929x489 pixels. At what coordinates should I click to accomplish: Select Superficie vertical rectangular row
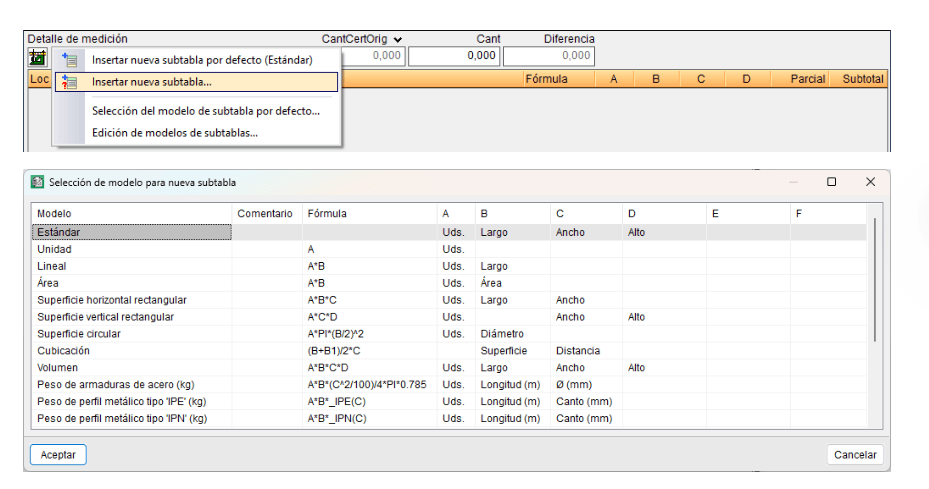(449, 317)
